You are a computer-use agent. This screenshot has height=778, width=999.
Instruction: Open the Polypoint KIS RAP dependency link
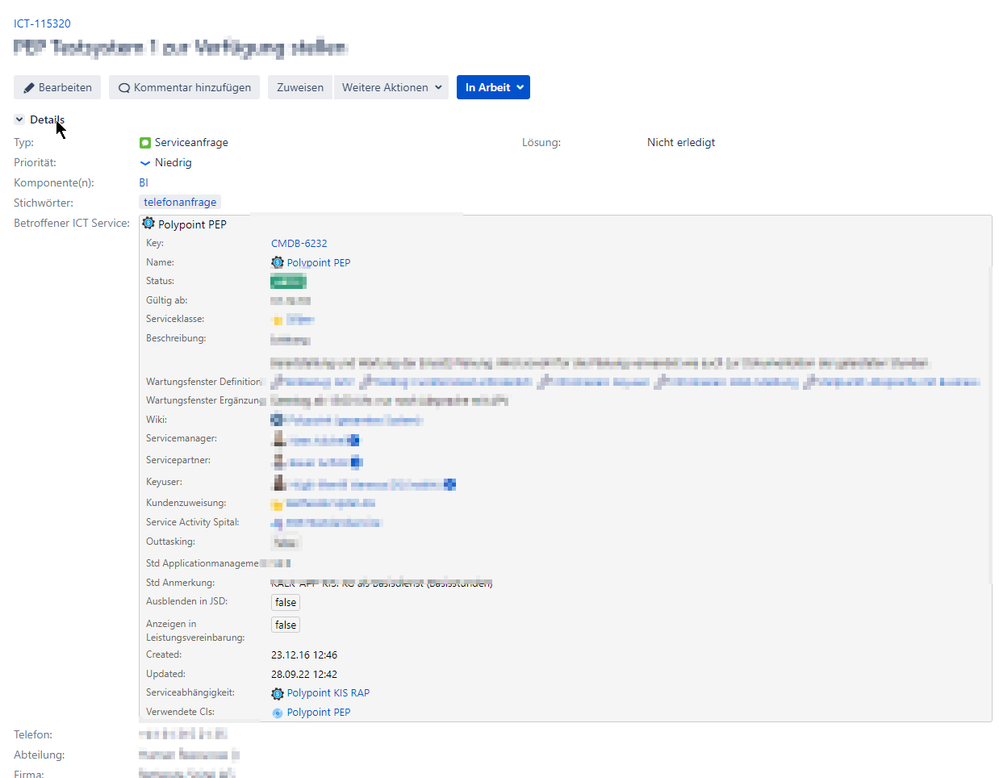(x=328, y=693)
